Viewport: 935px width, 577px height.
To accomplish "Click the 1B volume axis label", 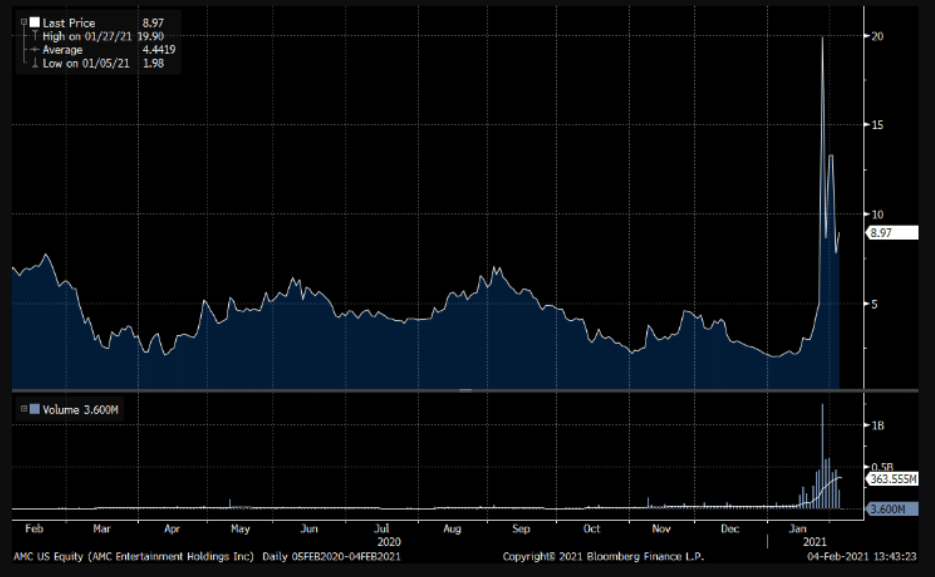I will tap(877, 426).
